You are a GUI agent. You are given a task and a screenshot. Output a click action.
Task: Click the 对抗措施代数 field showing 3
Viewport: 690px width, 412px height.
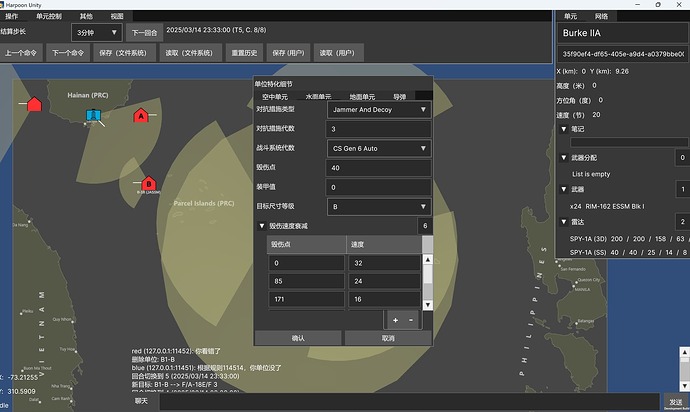point(379,129)
